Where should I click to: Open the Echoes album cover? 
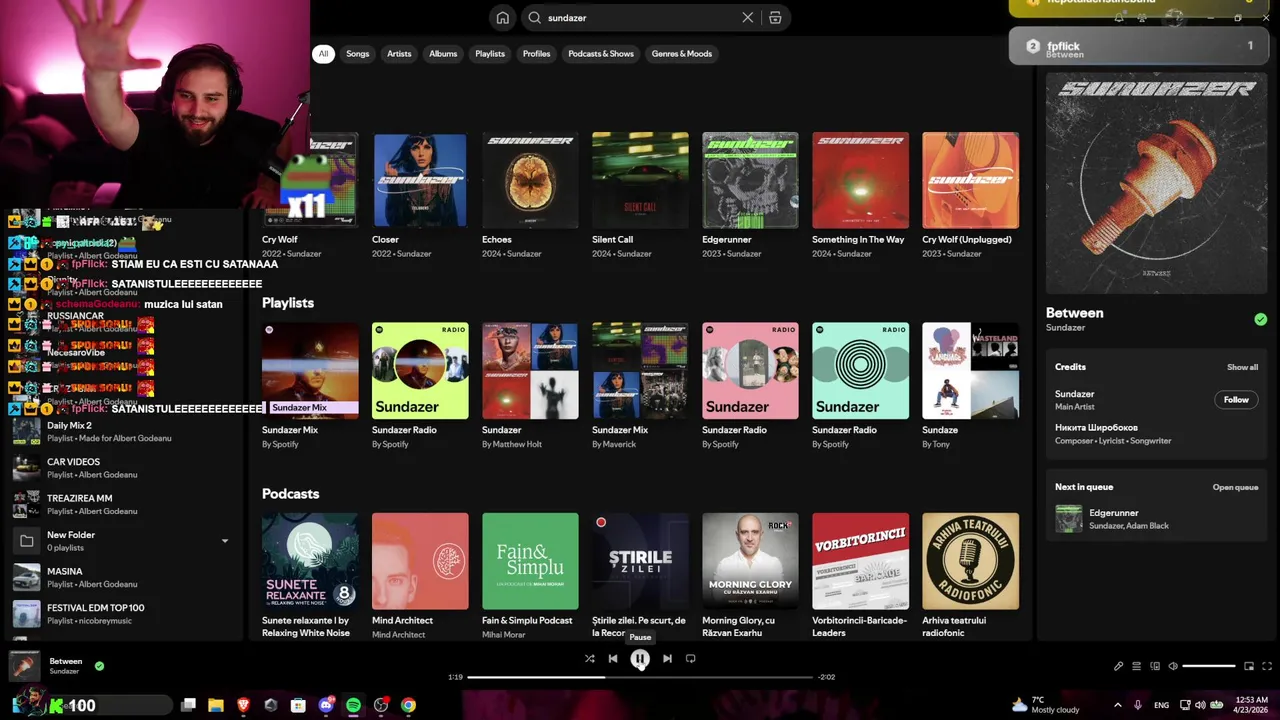530,180
